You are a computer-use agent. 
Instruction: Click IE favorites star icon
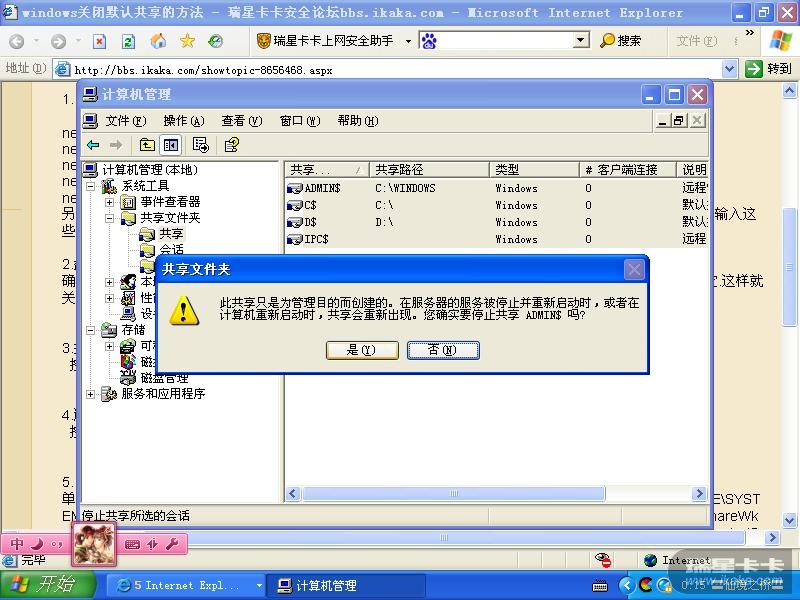click(x=187, y=41)
